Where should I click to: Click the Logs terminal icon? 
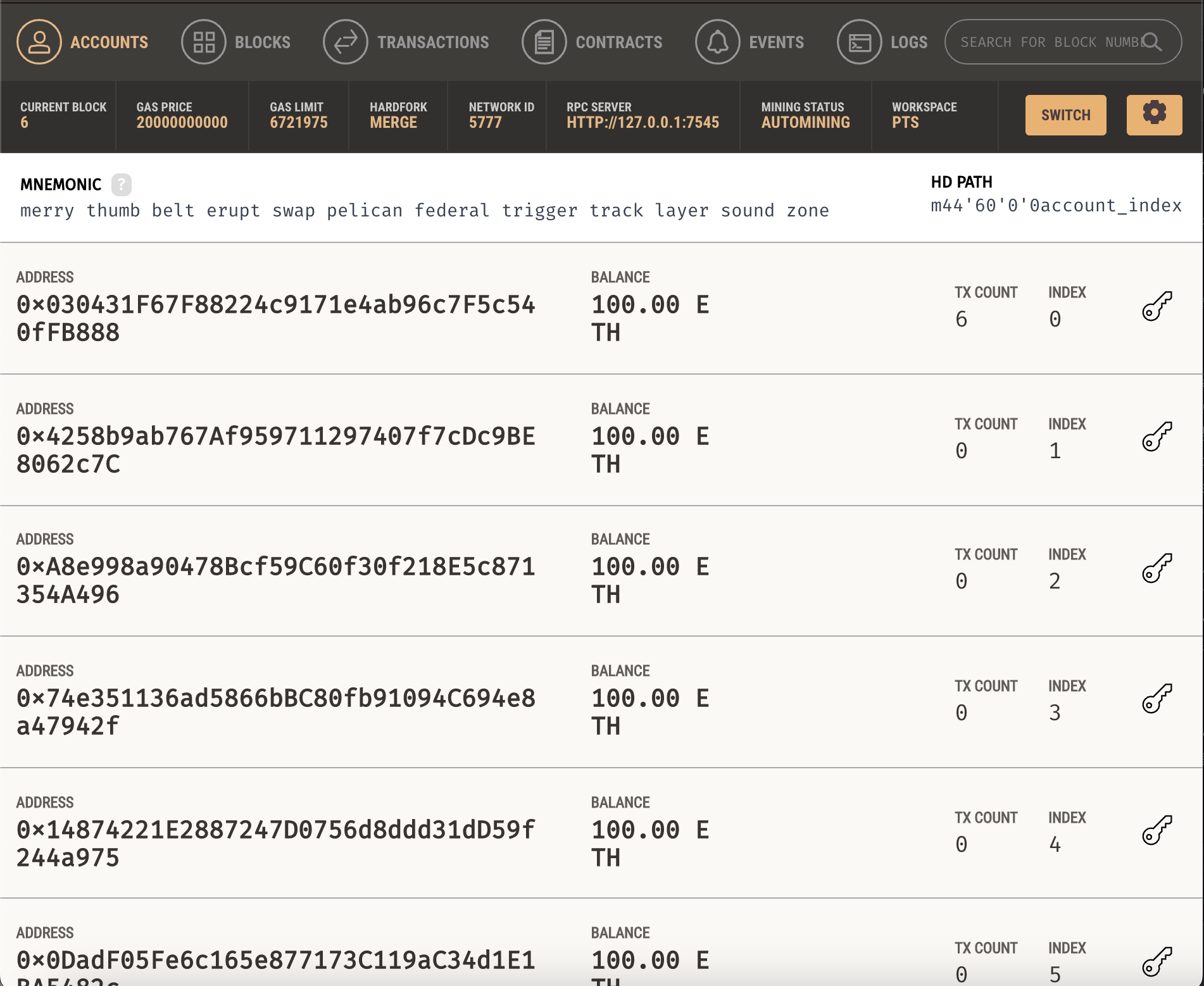click(860, 42)
